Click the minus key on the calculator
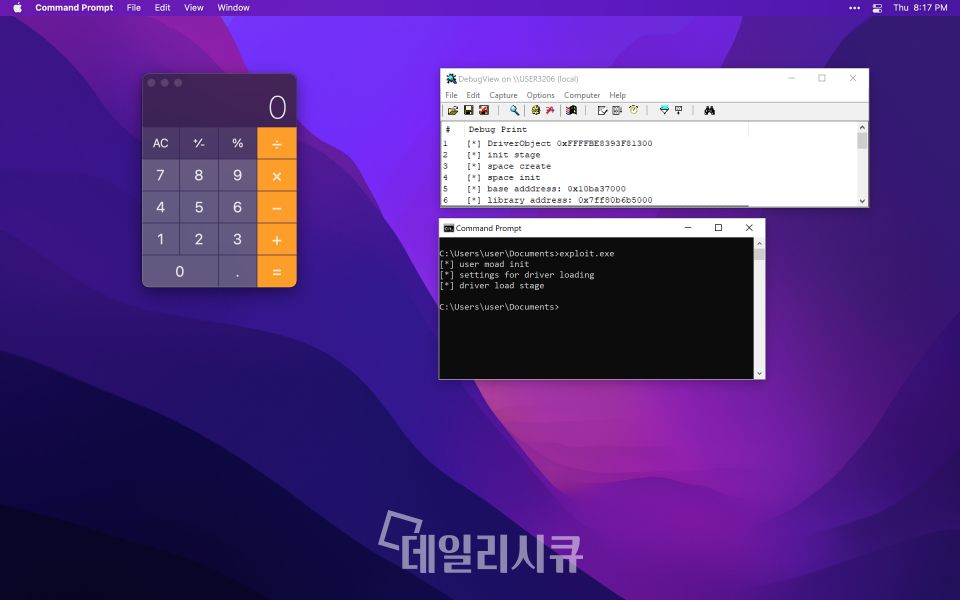The height and width of the screenshot is (600, 960). click(x=277, y=208)
